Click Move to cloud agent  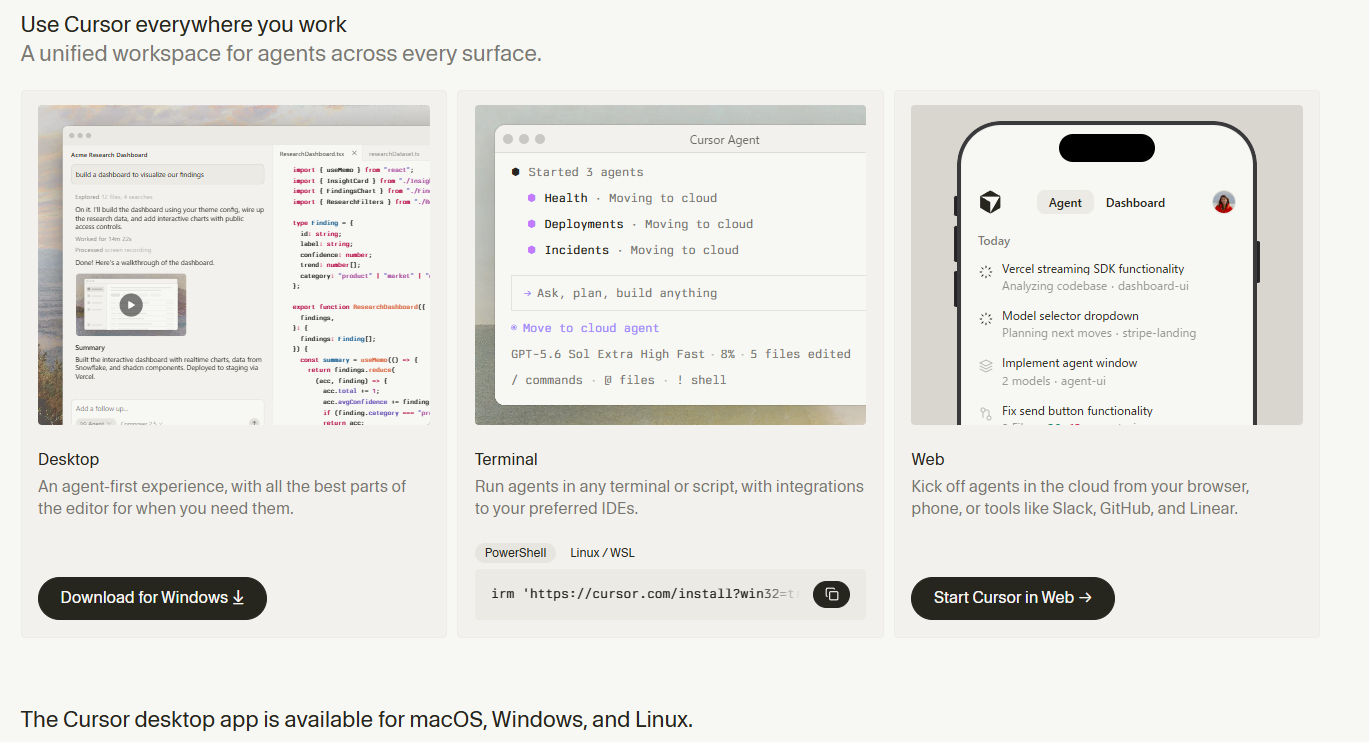[585, 328]
